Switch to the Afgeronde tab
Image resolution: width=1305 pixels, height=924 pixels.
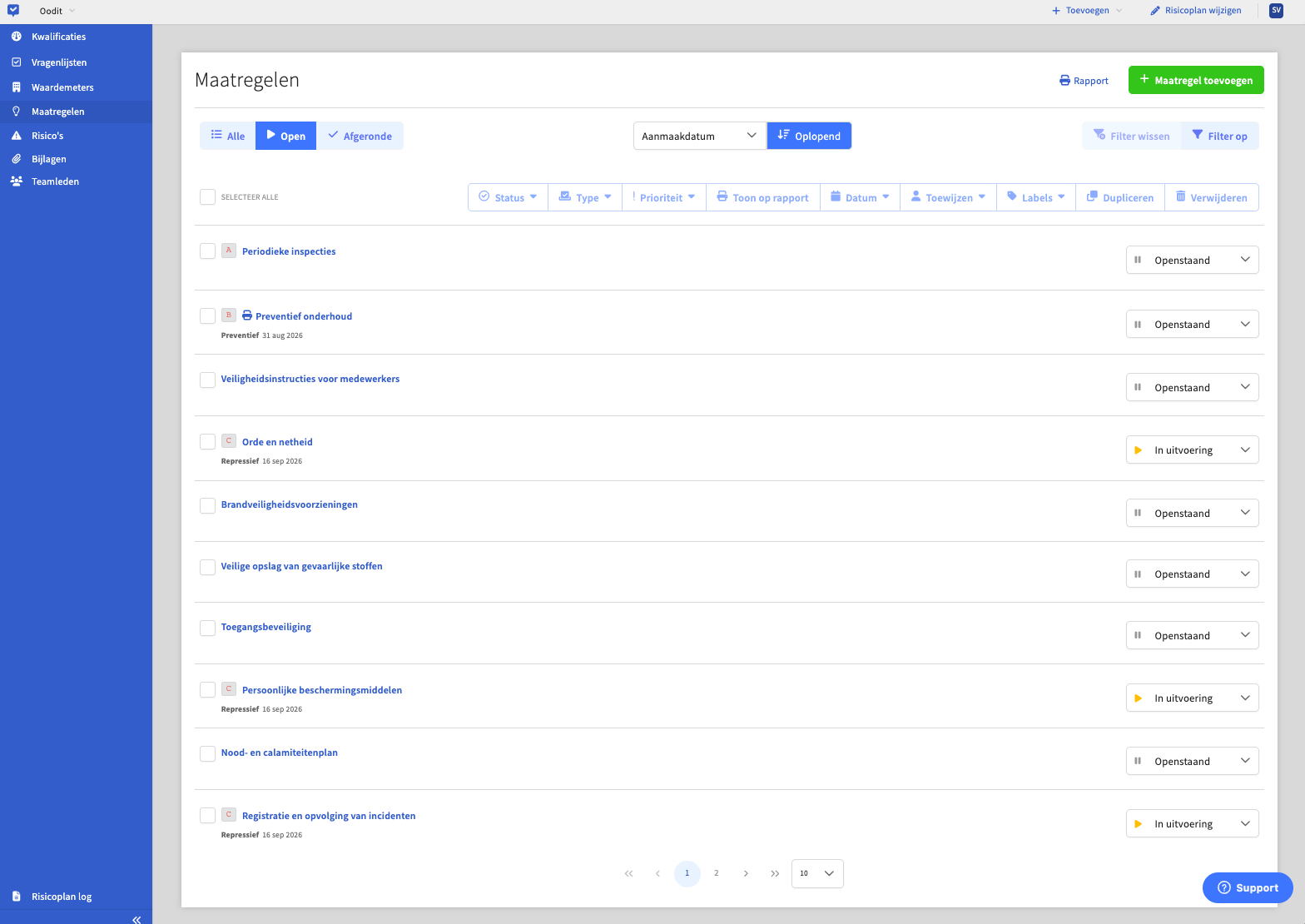(360, 136)
